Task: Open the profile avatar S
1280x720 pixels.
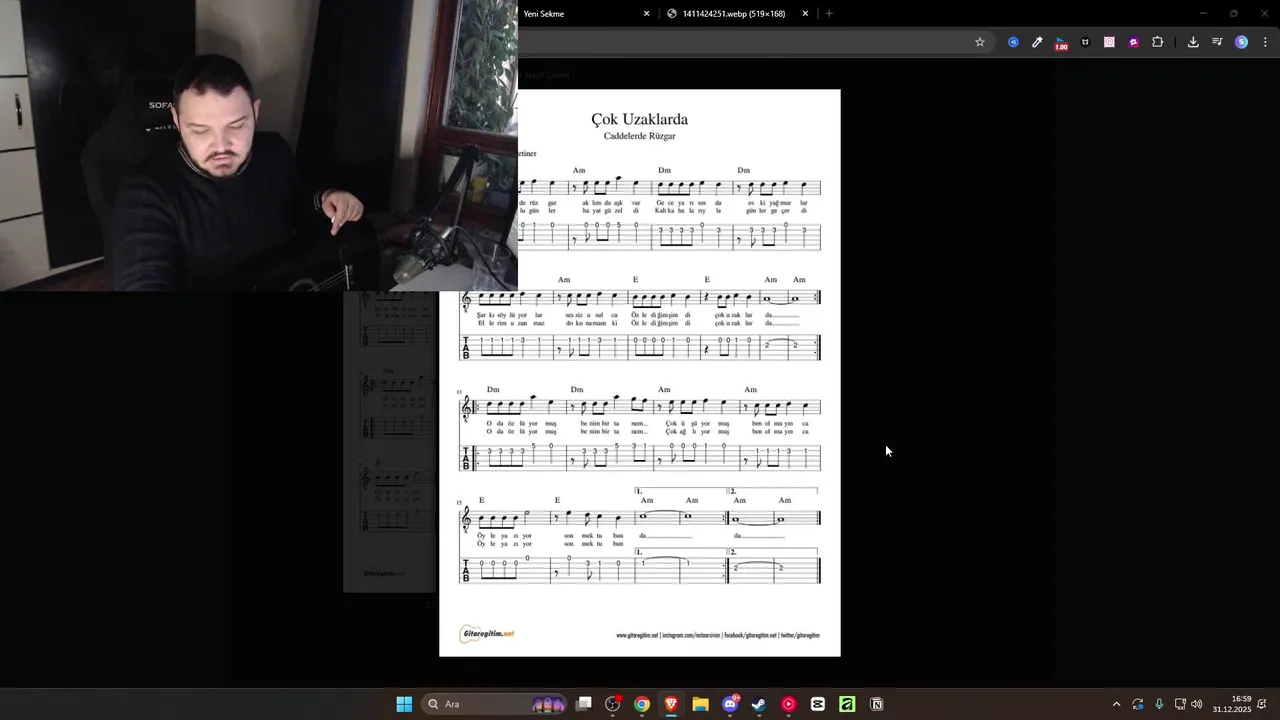Action: (x=1241, y=42)
